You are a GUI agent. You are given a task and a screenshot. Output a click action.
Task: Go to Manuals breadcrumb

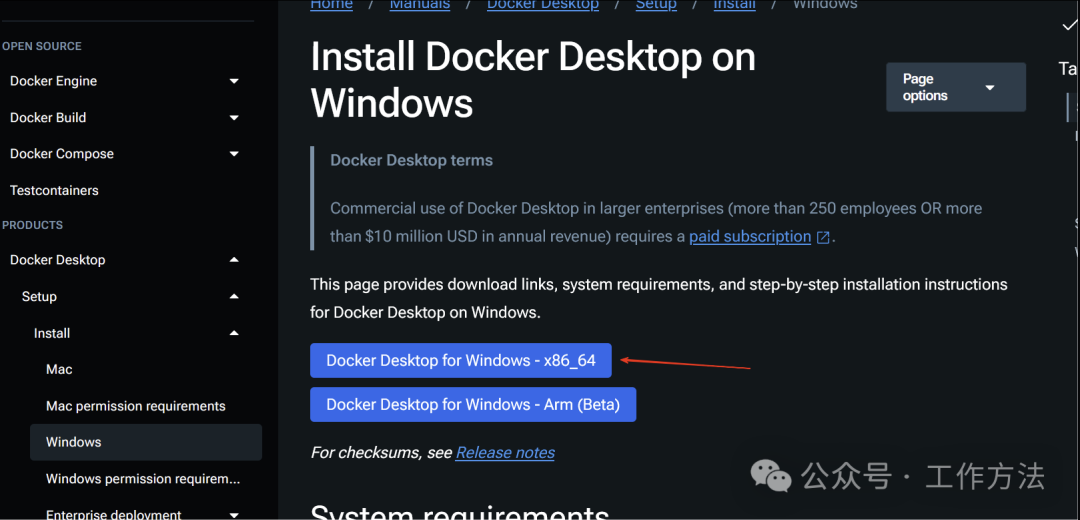coord(419,5)
